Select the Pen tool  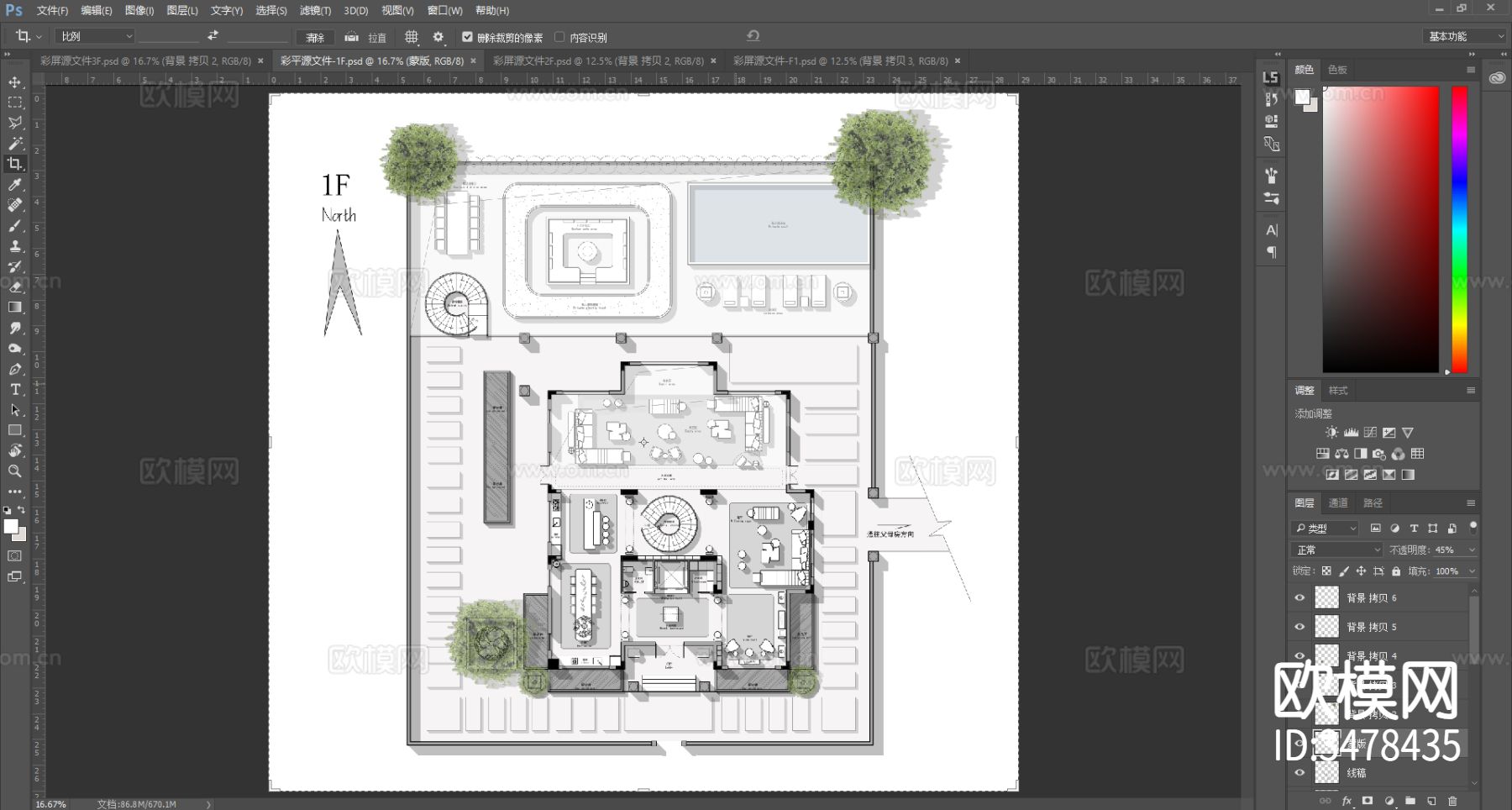15,369
